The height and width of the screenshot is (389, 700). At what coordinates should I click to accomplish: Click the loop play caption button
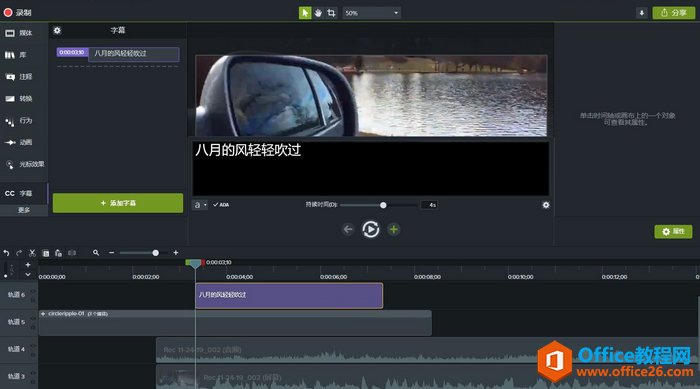point(371,230)
